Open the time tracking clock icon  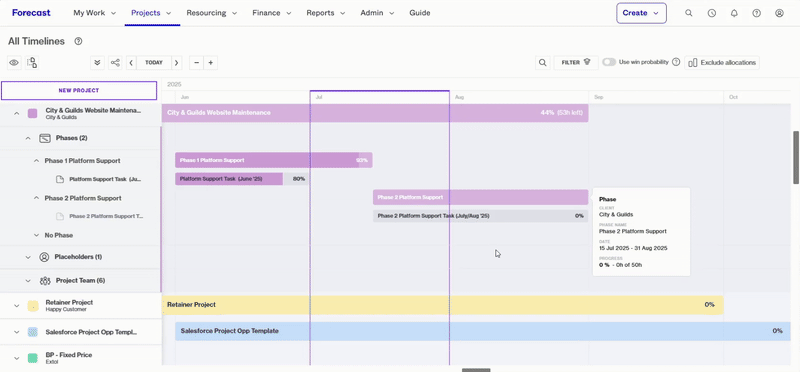(x=712, y=13)
